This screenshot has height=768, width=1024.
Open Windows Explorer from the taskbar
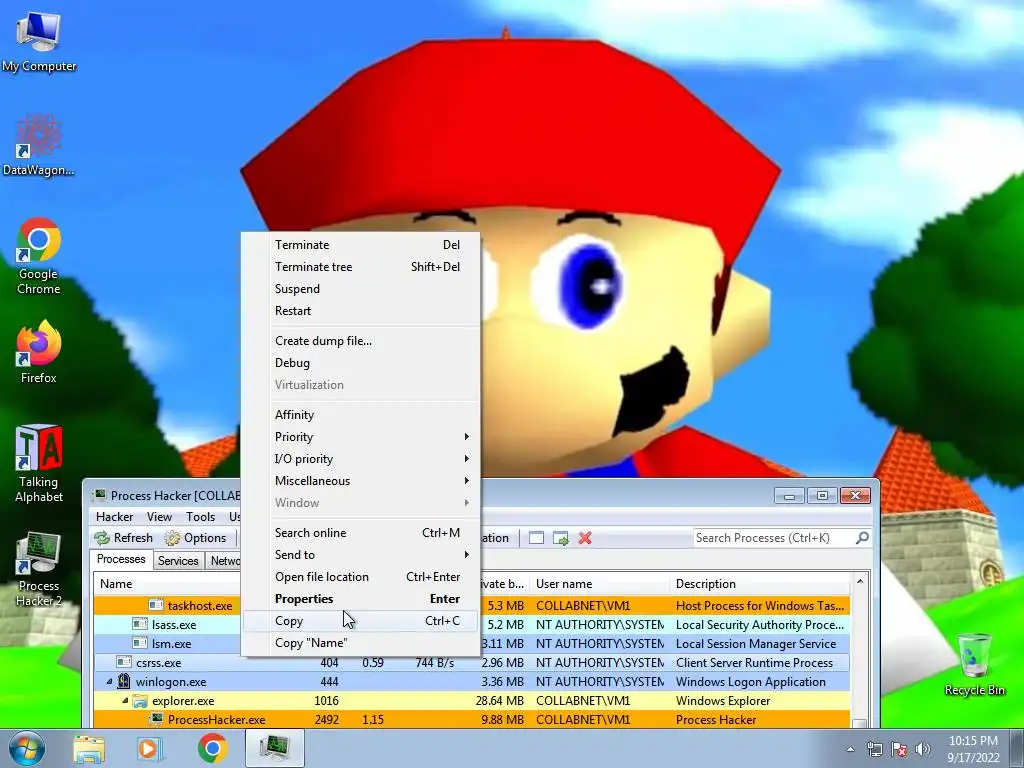coord(89,748)
